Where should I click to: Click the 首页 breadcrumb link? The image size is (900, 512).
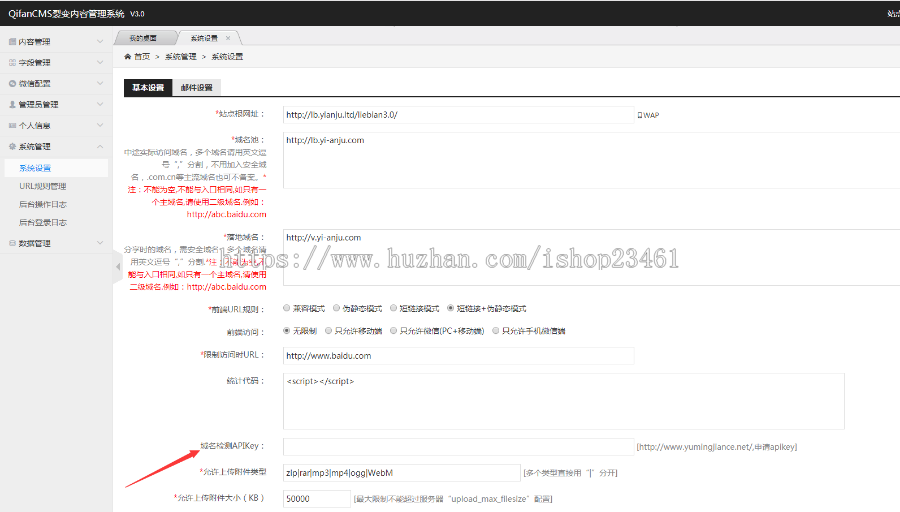[142, 56]
